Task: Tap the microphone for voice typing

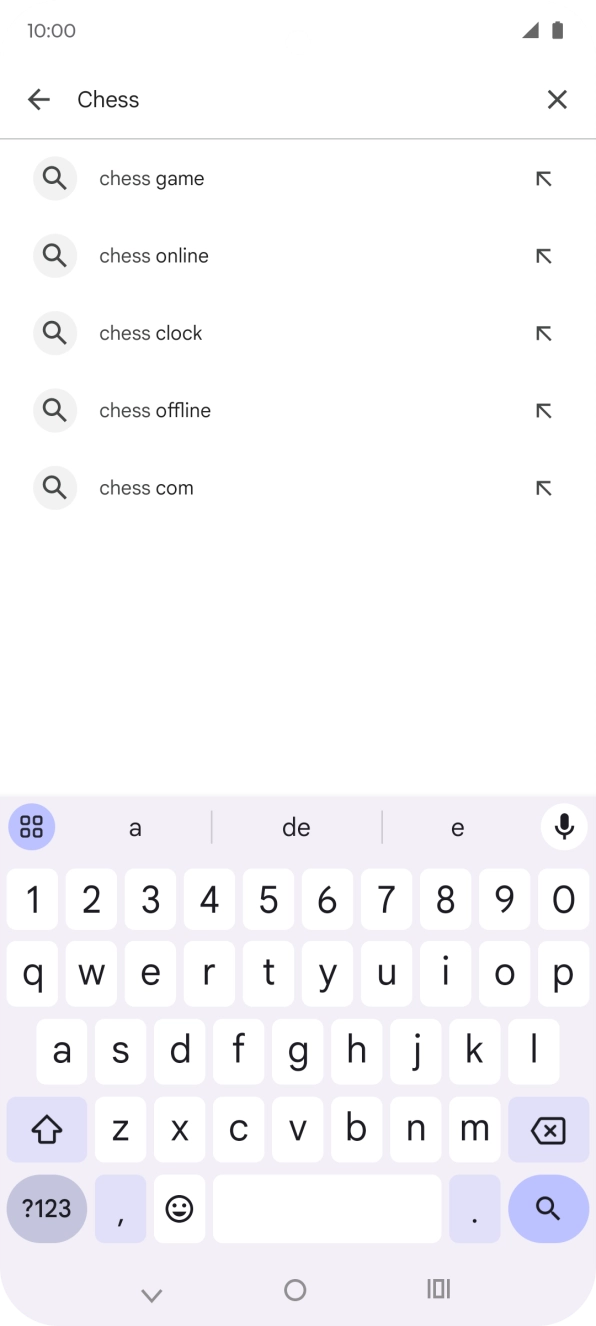Action: click(x=563, y=827)
